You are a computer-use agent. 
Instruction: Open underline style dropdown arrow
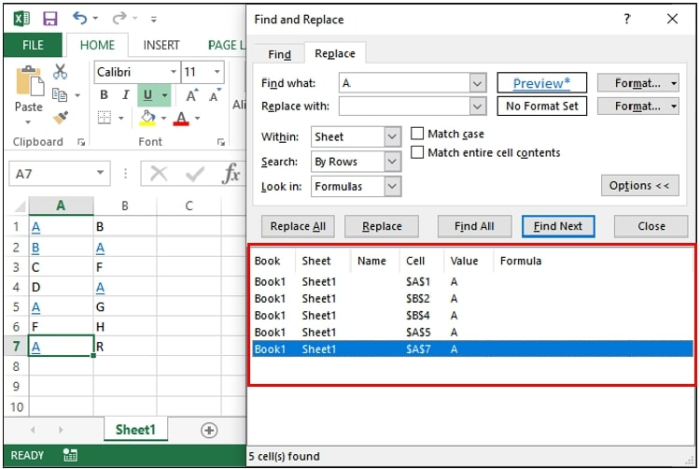click(165, 95)
